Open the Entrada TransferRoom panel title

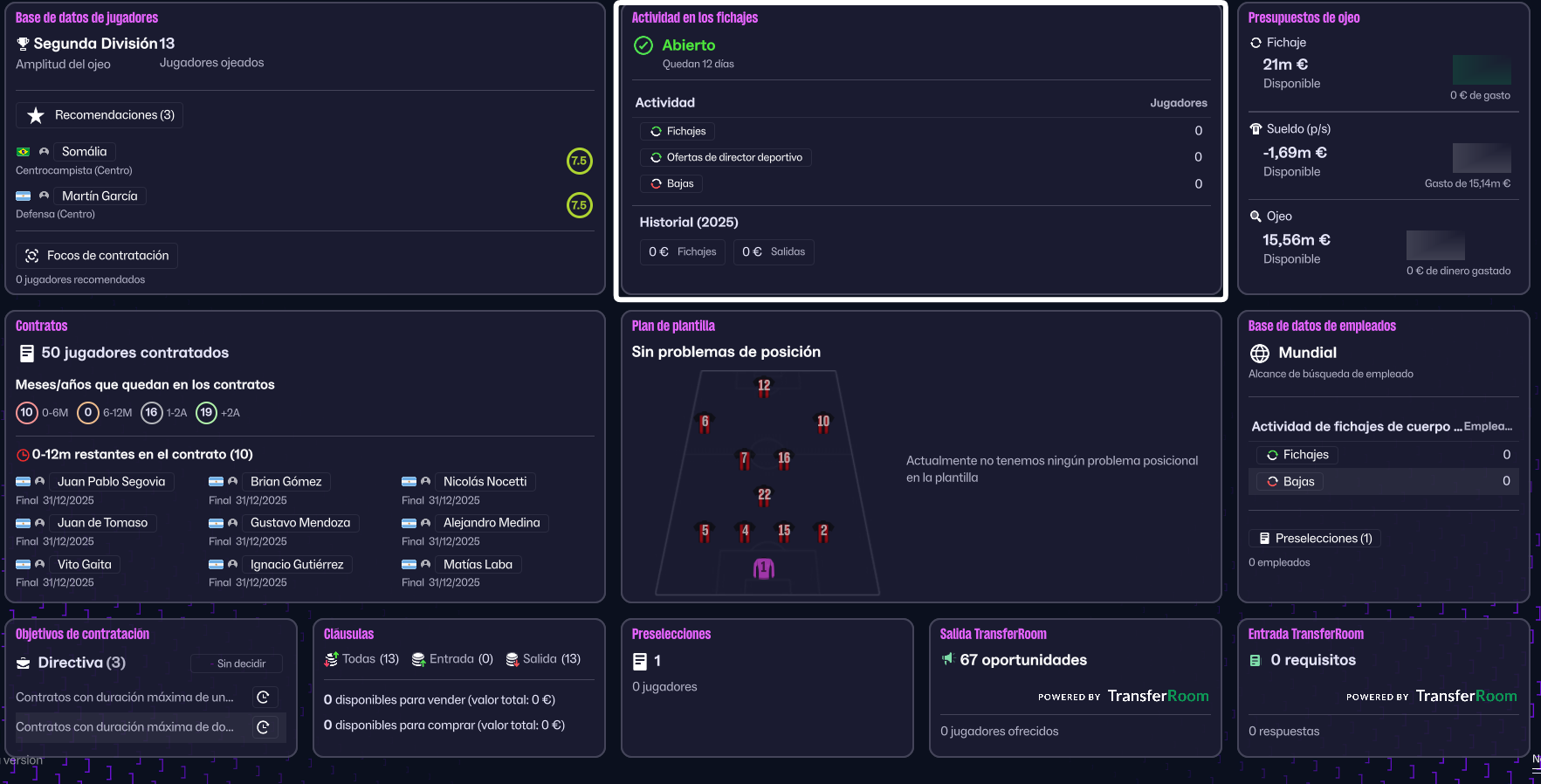point(1305,634)
